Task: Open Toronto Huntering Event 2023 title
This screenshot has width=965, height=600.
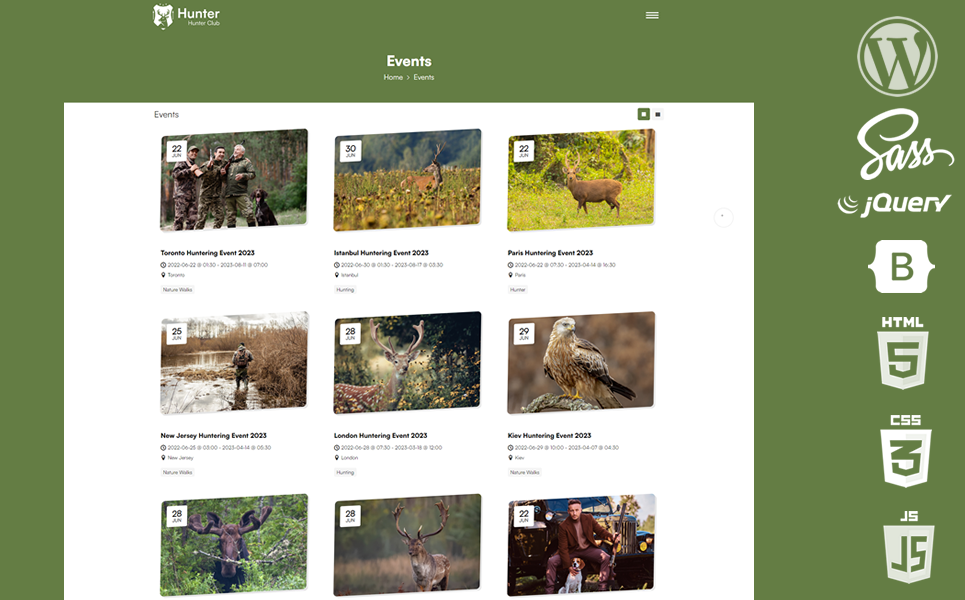Action: [x=208, y=253]
